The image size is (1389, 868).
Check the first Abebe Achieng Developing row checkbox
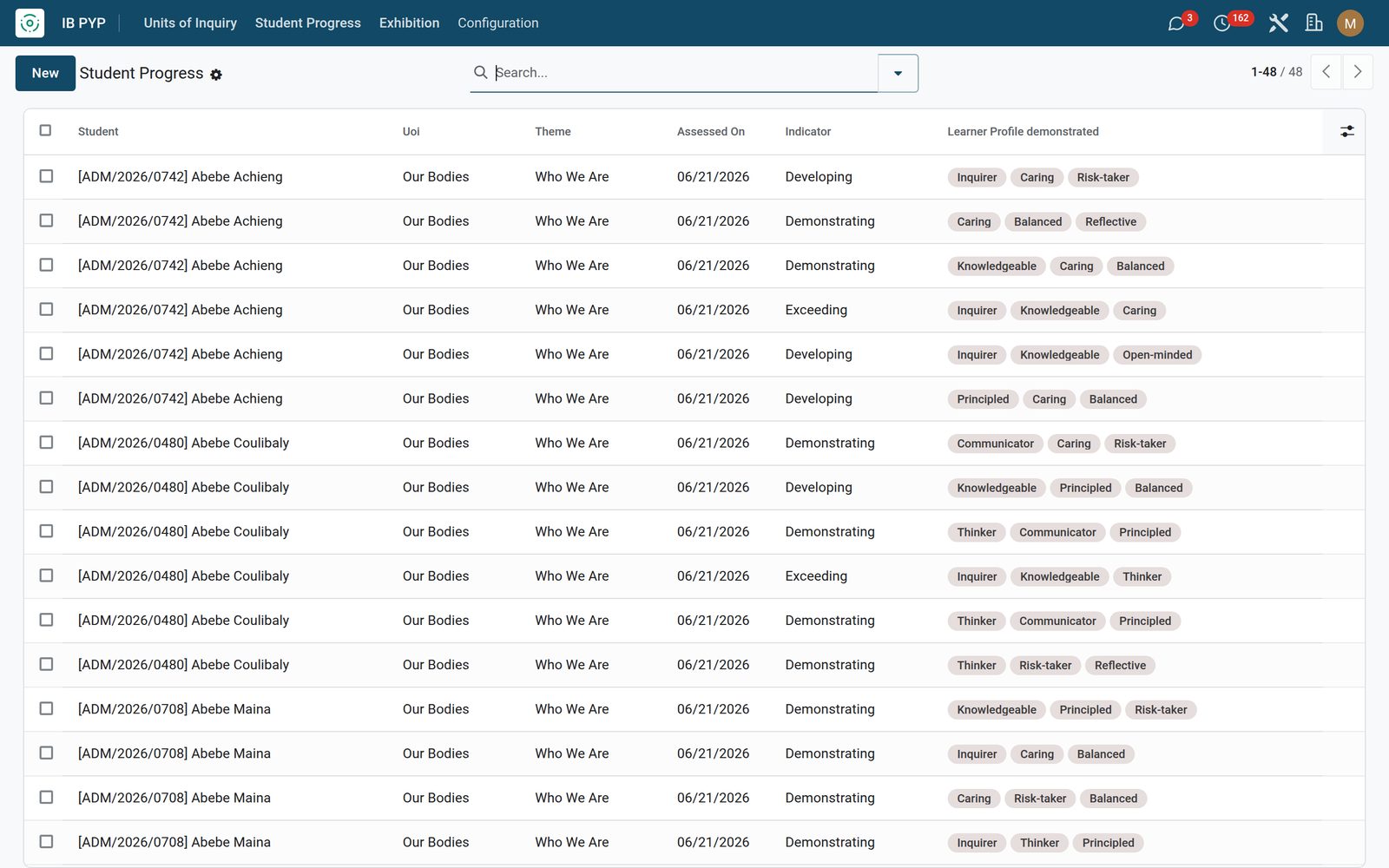point(46,176)
